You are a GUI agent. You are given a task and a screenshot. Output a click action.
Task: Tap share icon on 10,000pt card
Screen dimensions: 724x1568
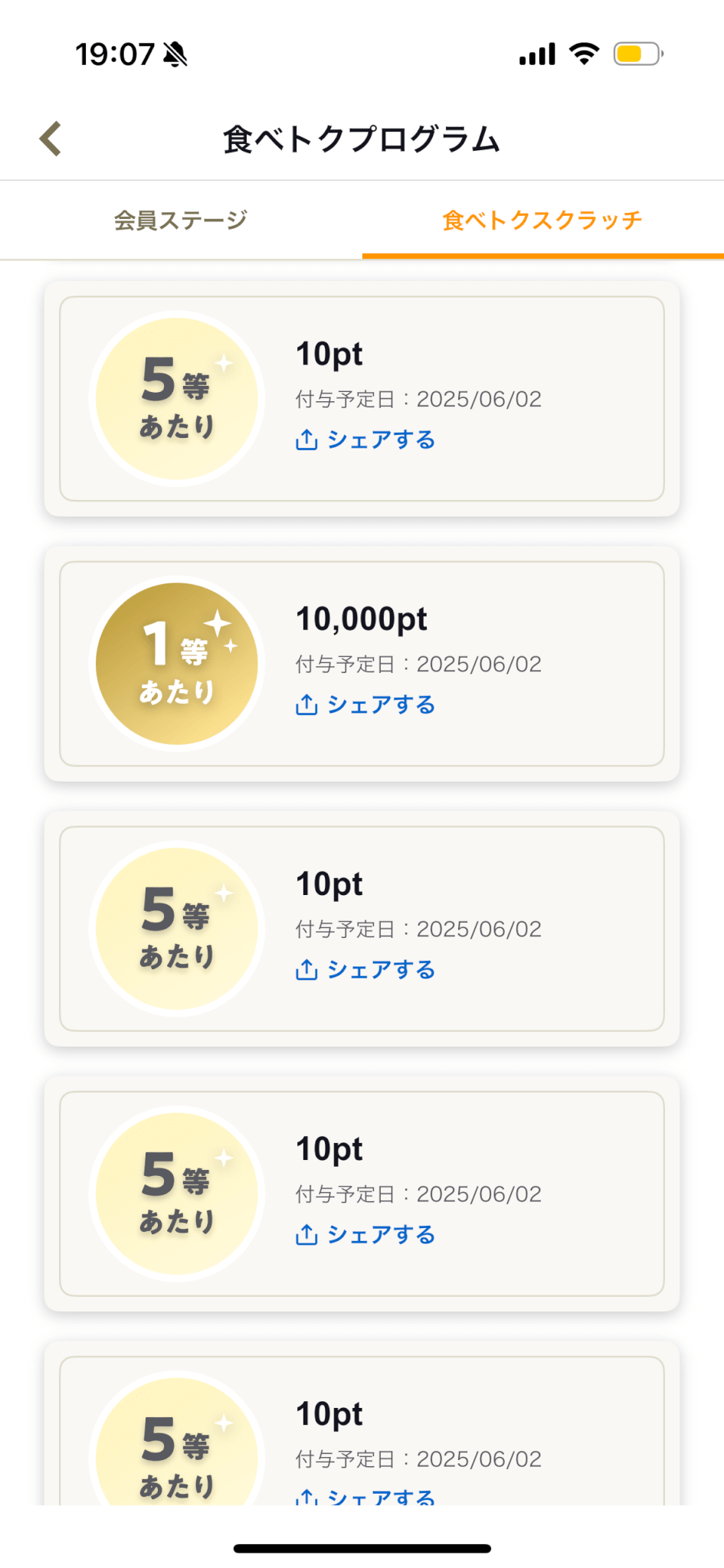pyautogui.click(x=306, y=704)
